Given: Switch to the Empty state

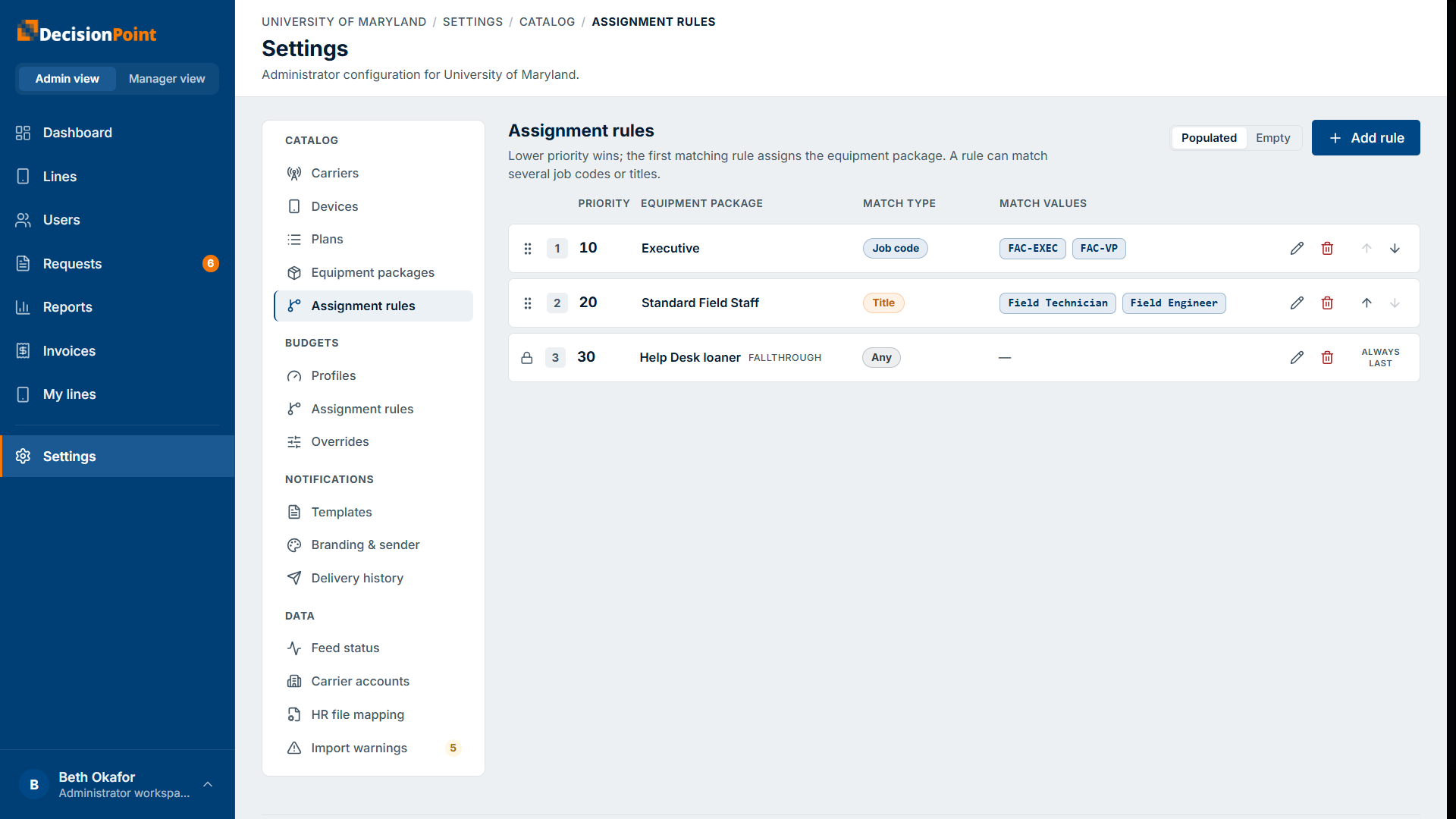Looking at the screenshot, I should coord(1272,138).
